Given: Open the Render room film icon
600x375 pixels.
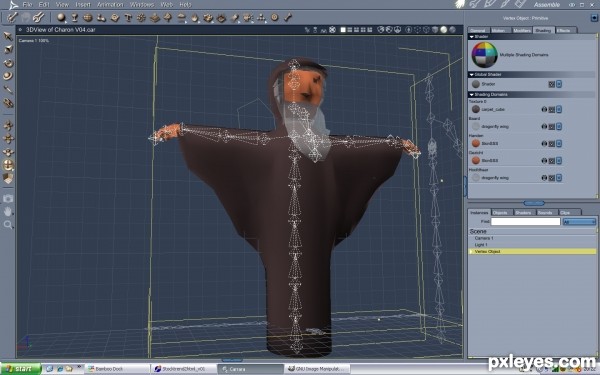Looking at the screenshot, I should click(520, 4).
